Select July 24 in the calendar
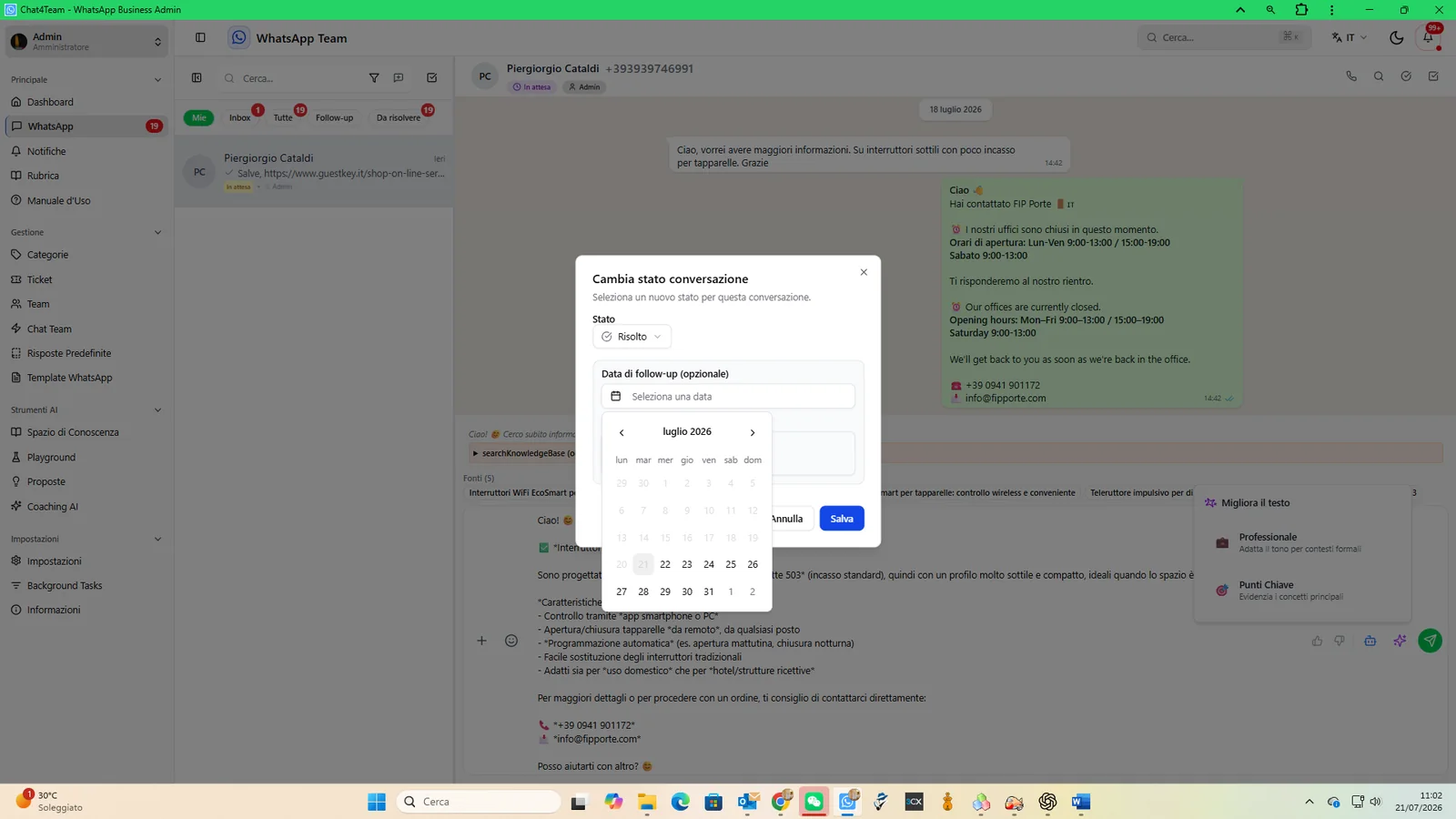 click(709, 564)
